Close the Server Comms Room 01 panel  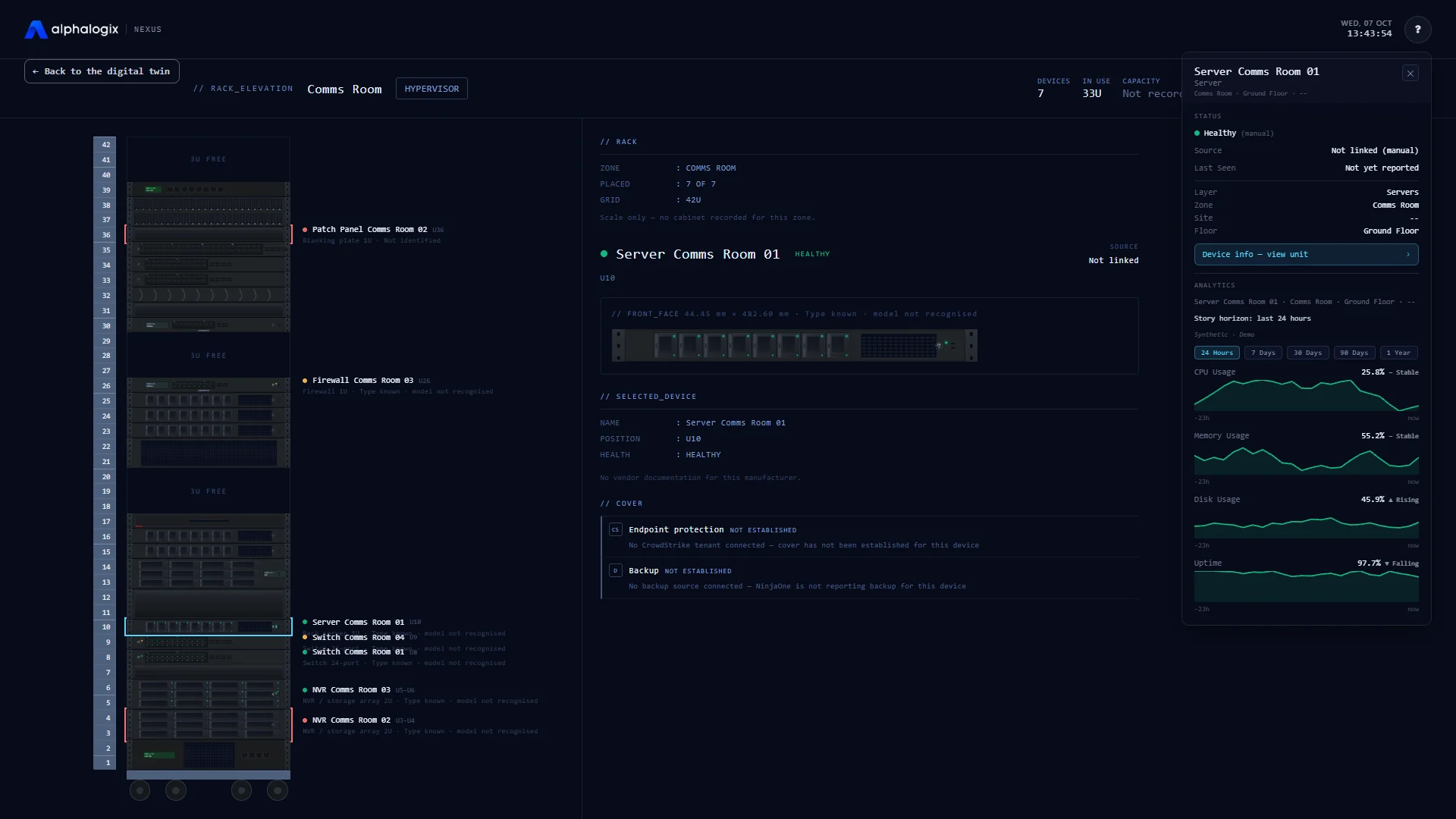1410,74
